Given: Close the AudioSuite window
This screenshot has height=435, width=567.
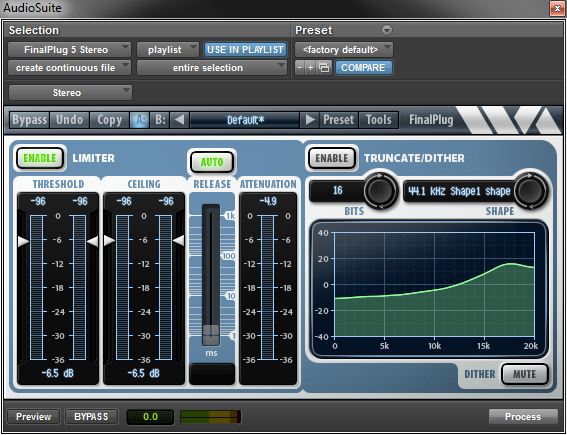Looking at the screenshot, I should 557,8.
